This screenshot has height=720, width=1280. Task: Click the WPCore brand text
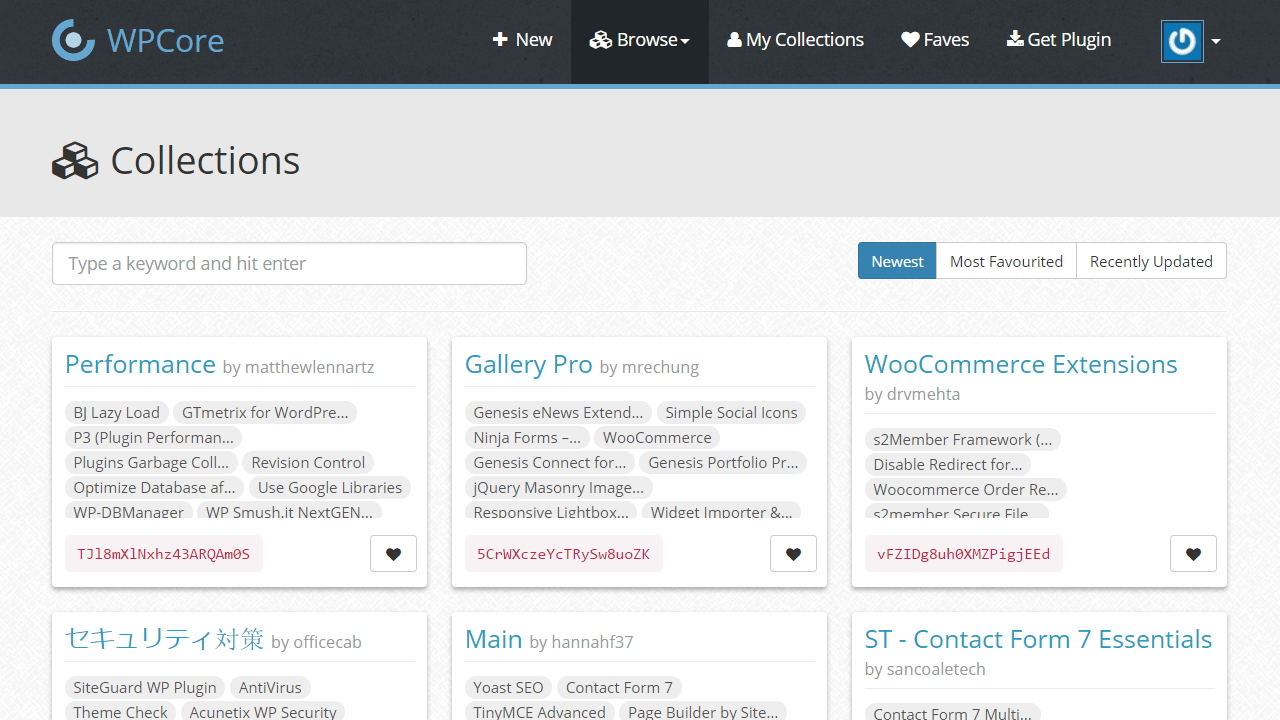click(165, 41)
